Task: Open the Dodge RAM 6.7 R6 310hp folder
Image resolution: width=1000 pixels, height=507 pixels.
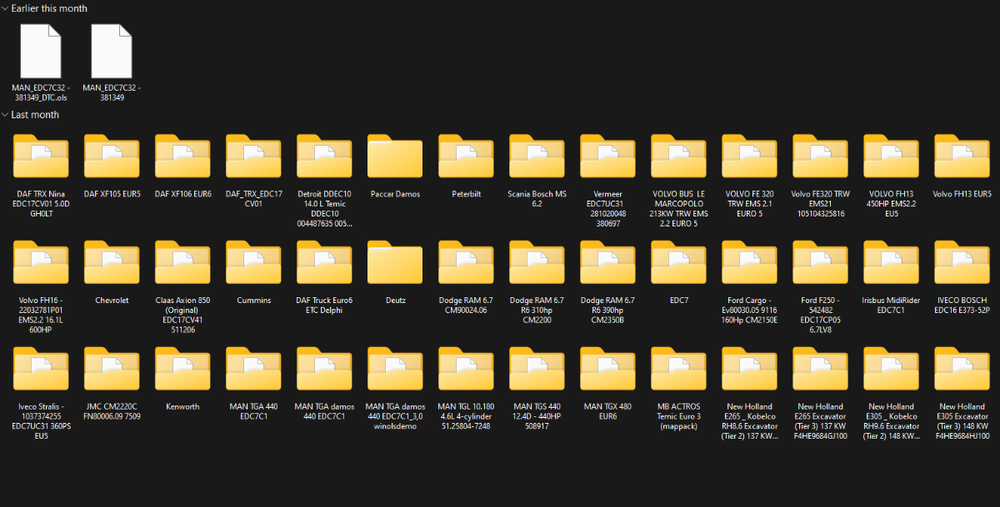Action: click(536, 263)
